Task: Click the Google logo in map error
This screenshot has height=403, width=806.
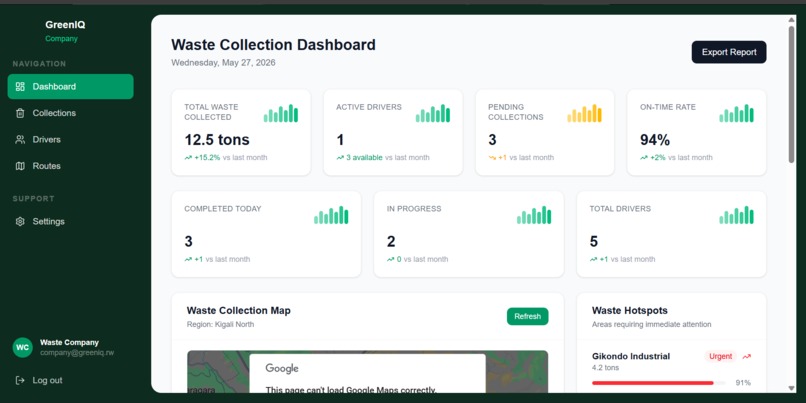Action: (x=282, y=369)
